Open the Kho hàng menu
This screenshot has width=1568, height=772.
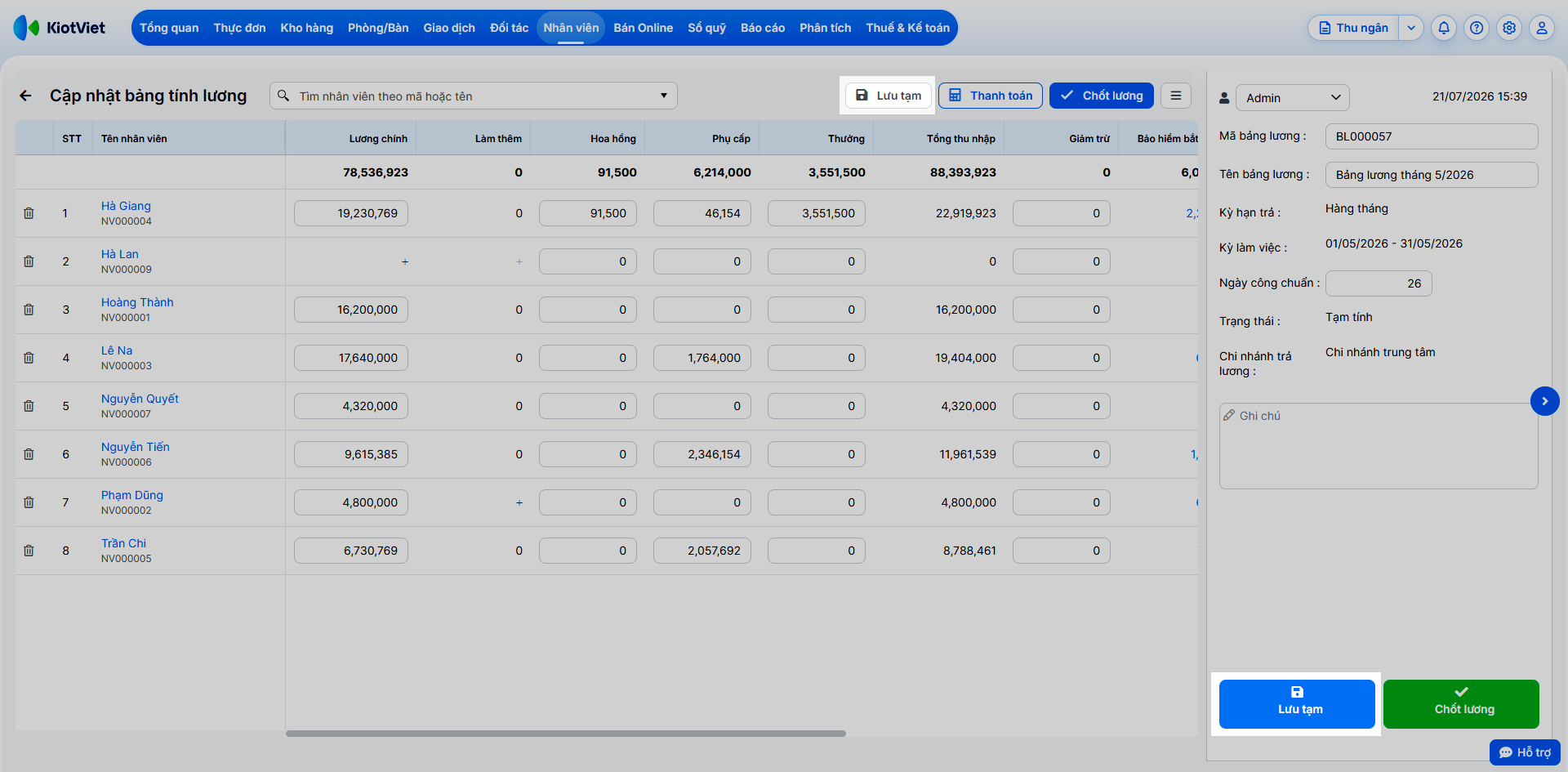pyautogui.click(x=307, y=28)
